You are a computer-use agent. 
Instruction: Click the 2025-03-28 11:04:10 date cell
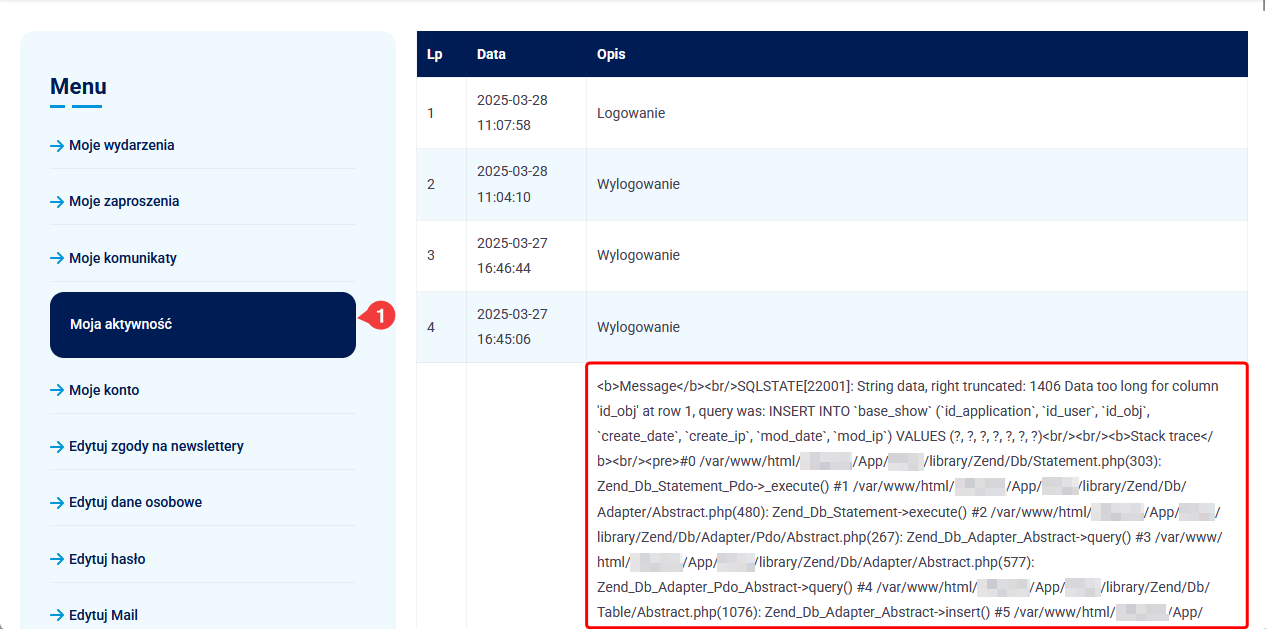(x=512, y=184)
